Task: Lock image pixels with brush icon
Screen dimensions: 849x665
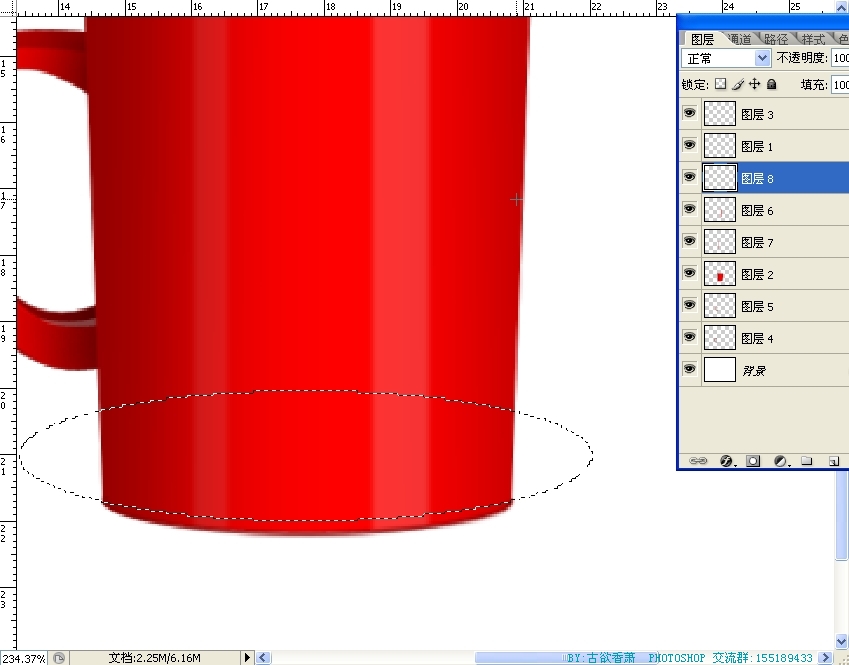Action: [738, 85]
